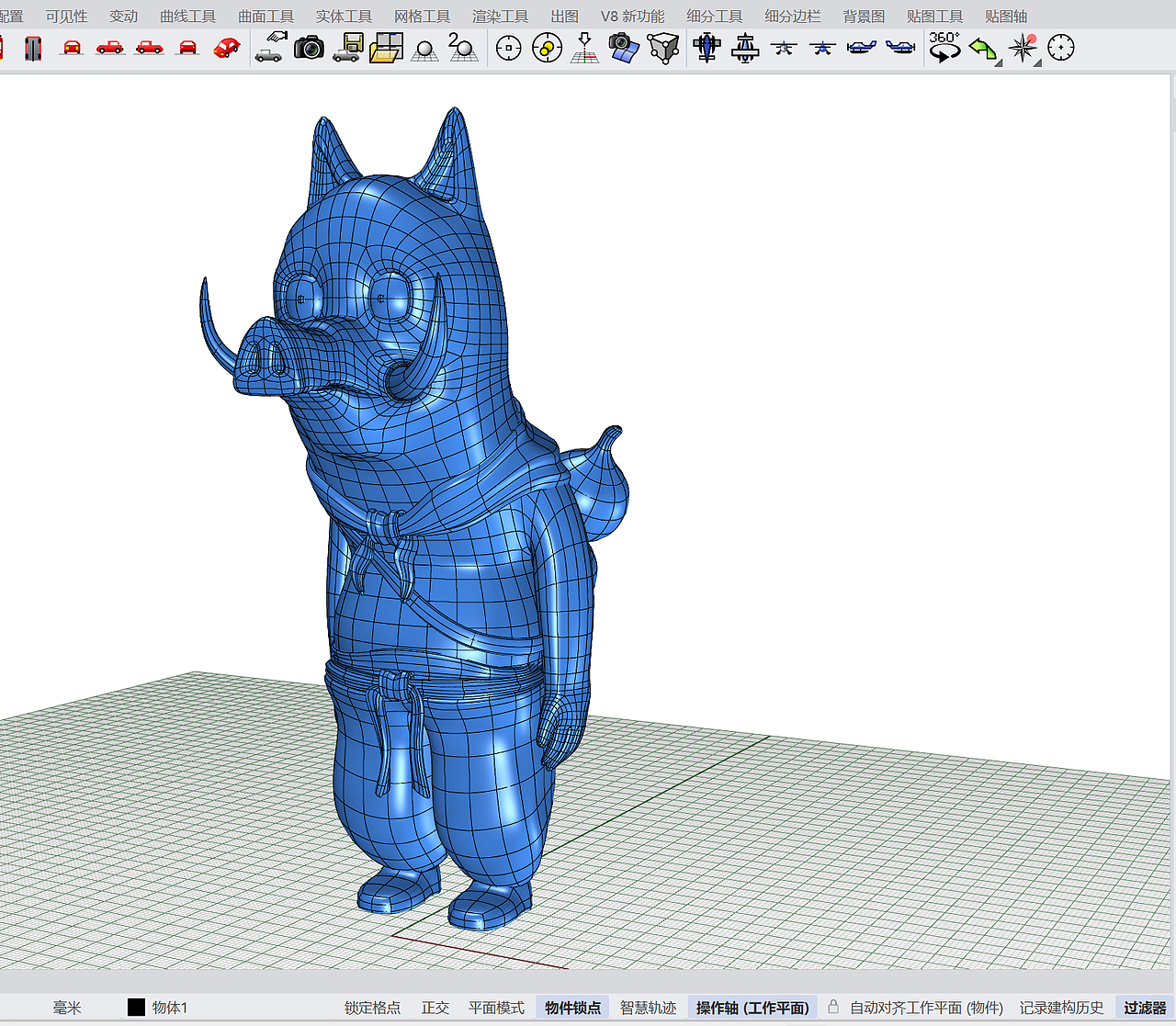Open the 贴图轴 tab

click(x=1006, y=17)
